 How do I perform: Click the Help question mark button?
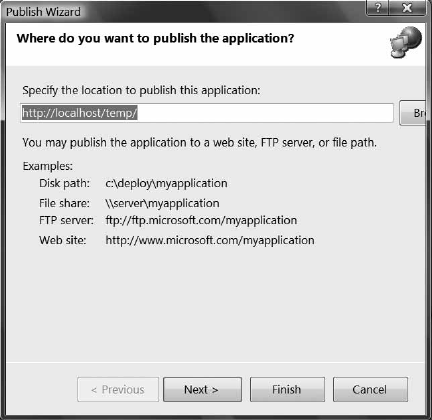377,7
